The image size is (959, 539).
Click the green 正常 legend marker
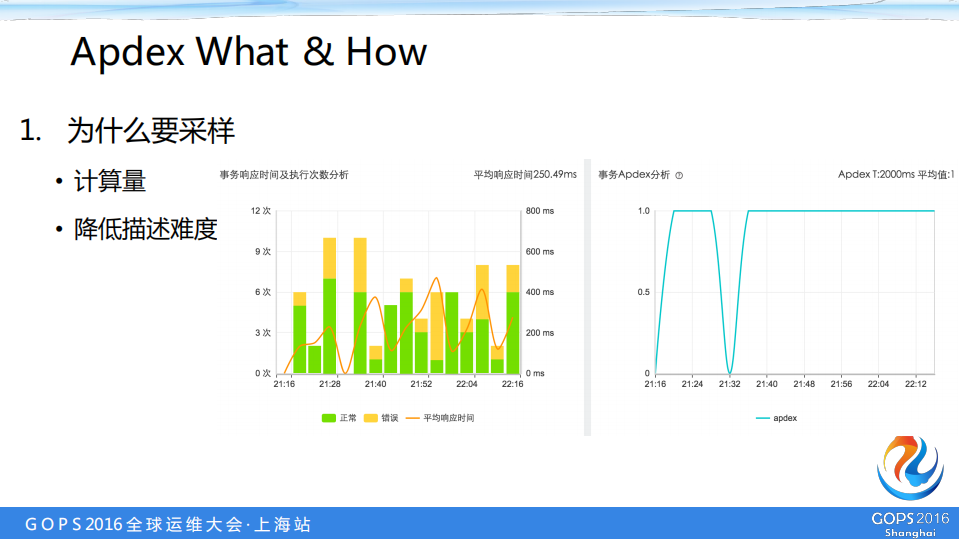[329, 418]
